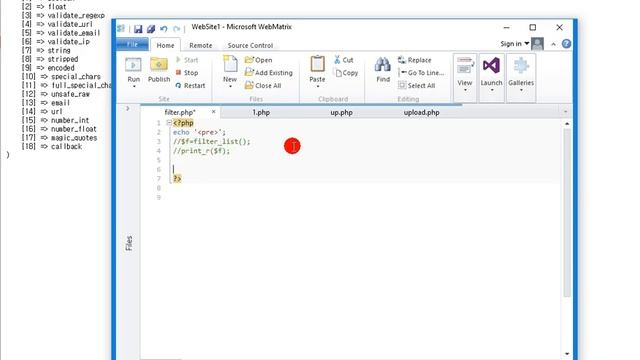Restart the site from the ribbon
The height and width of the screenshot is (360, 640).
pos(190,85)
